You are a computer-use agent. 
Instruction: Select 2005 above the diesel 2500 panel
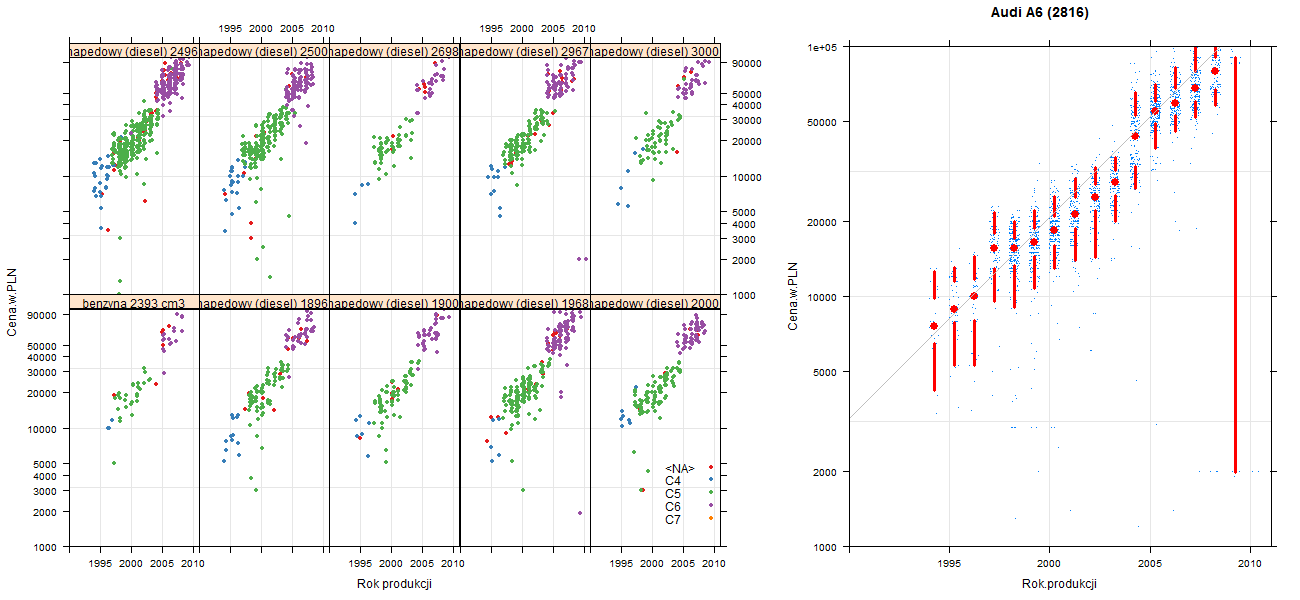point(293,29)
